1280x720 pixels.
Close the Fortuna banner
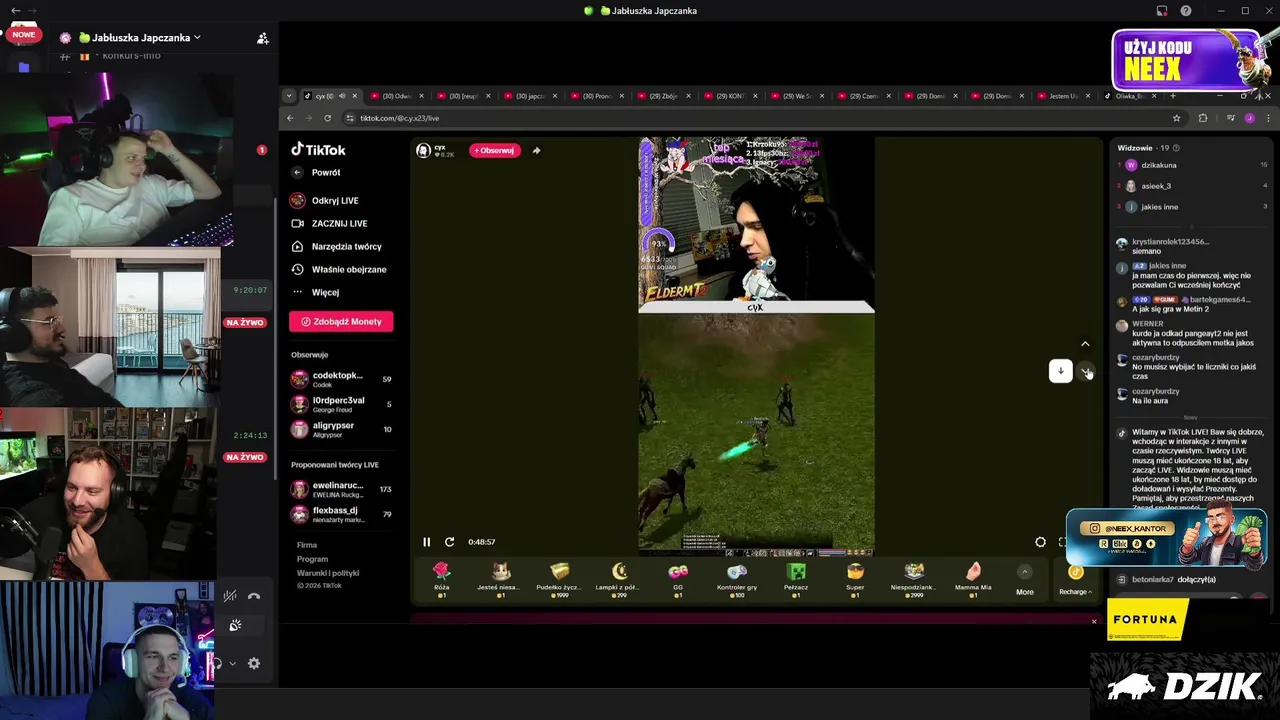coord(1094,621)
